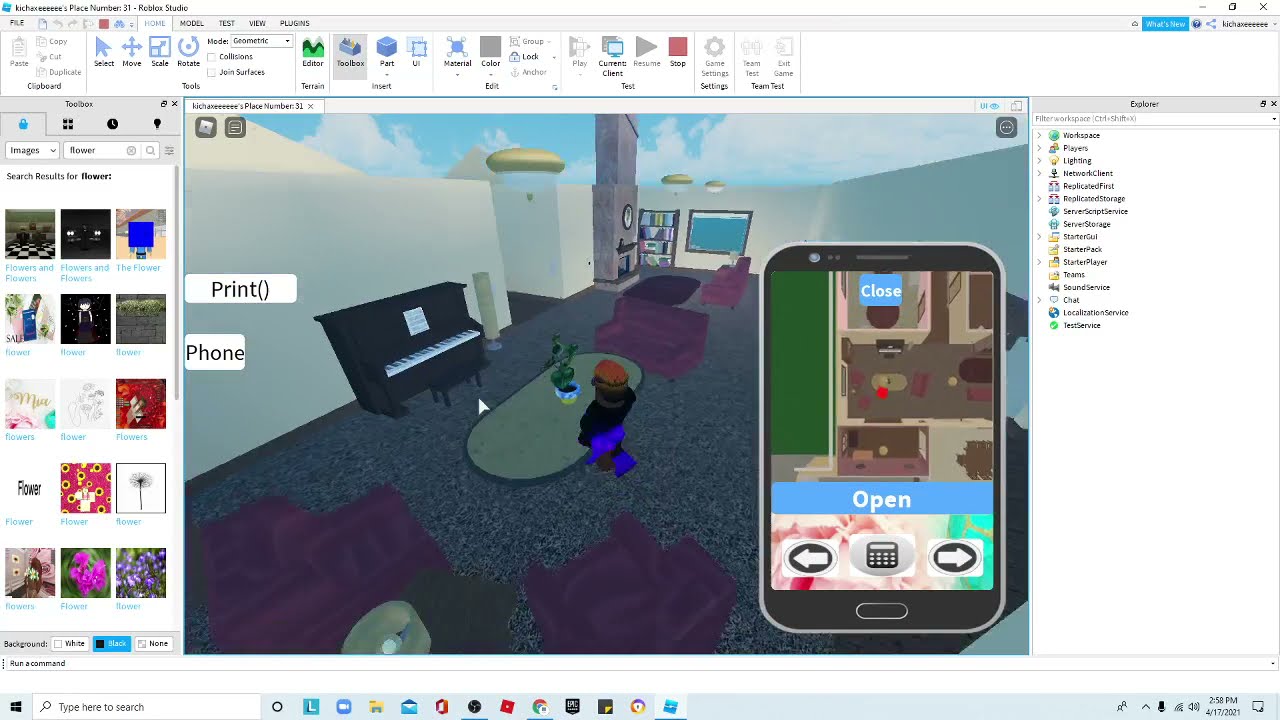Viewport: 1280px width, 720px height.
Task: Open the Toolbox Marketplace tab
Action: pos(23,124)
